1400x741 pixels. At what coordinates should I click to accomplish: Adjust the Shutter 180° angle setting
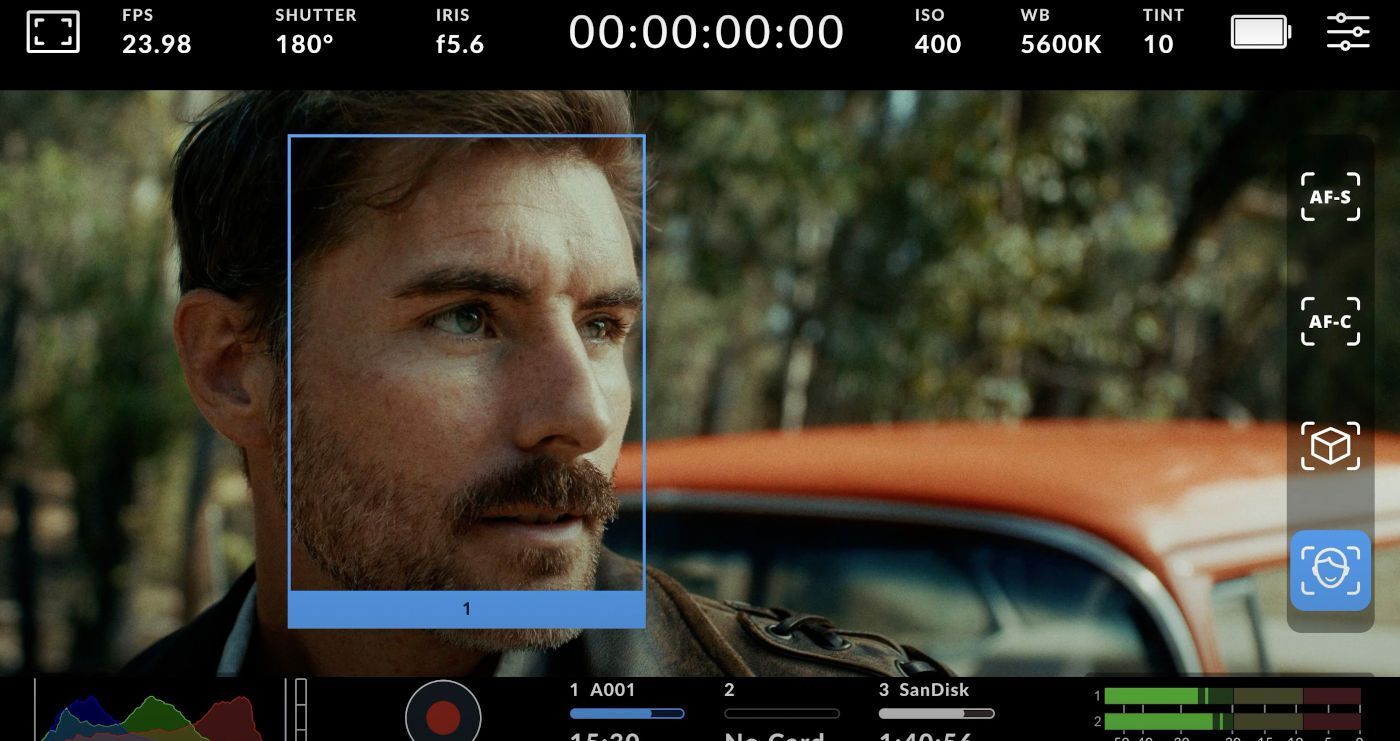315,32
